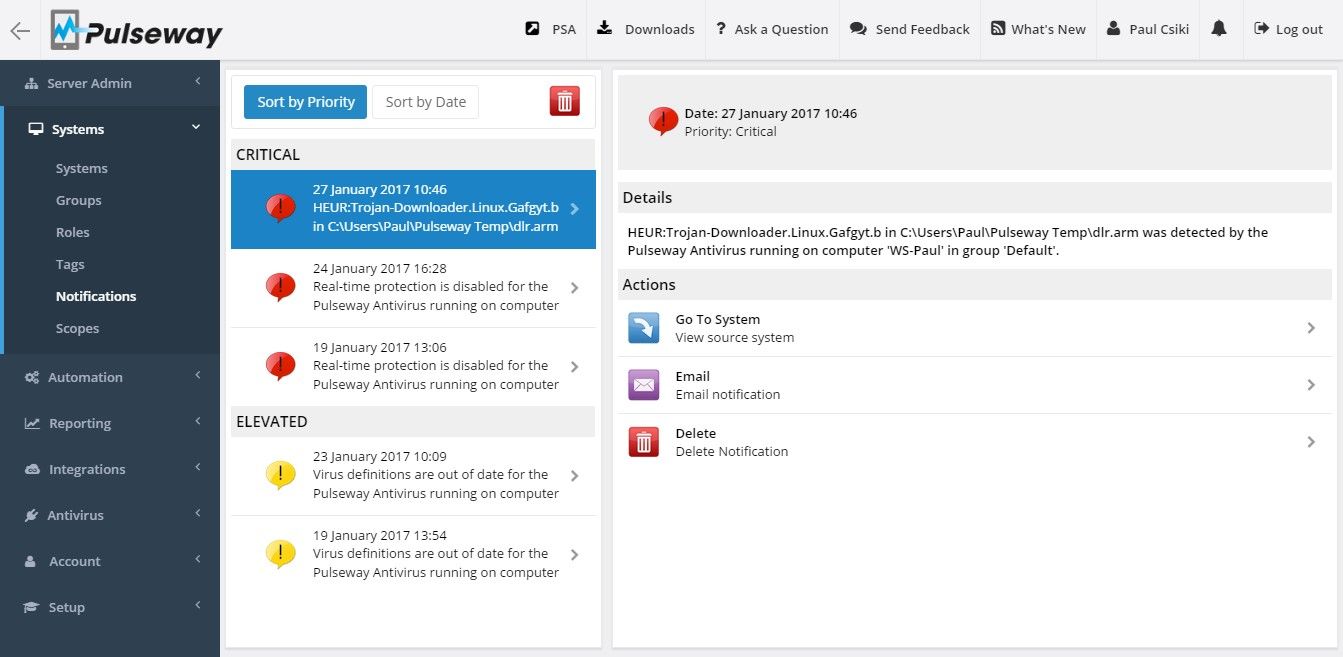Collapse the Systems menu chevron
Screen dimensions: 1343x657
click(197, 127)
